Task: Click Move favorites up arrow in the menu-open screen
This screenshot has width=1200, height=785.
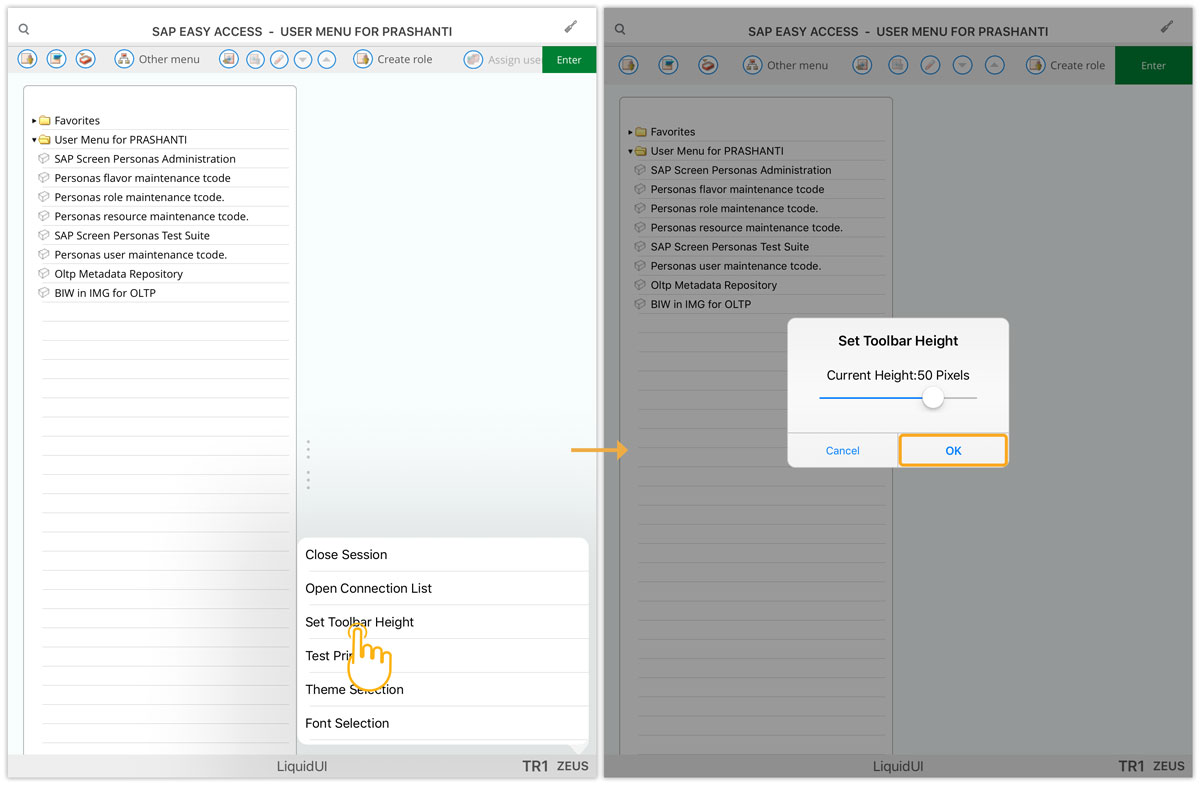Action: [327, 60]
